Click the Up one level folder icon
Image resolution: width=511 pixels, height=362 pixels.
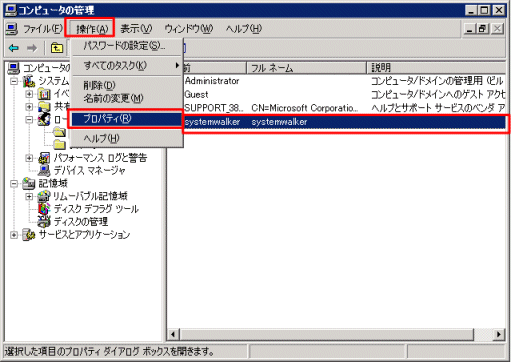[x=57, y=48]
